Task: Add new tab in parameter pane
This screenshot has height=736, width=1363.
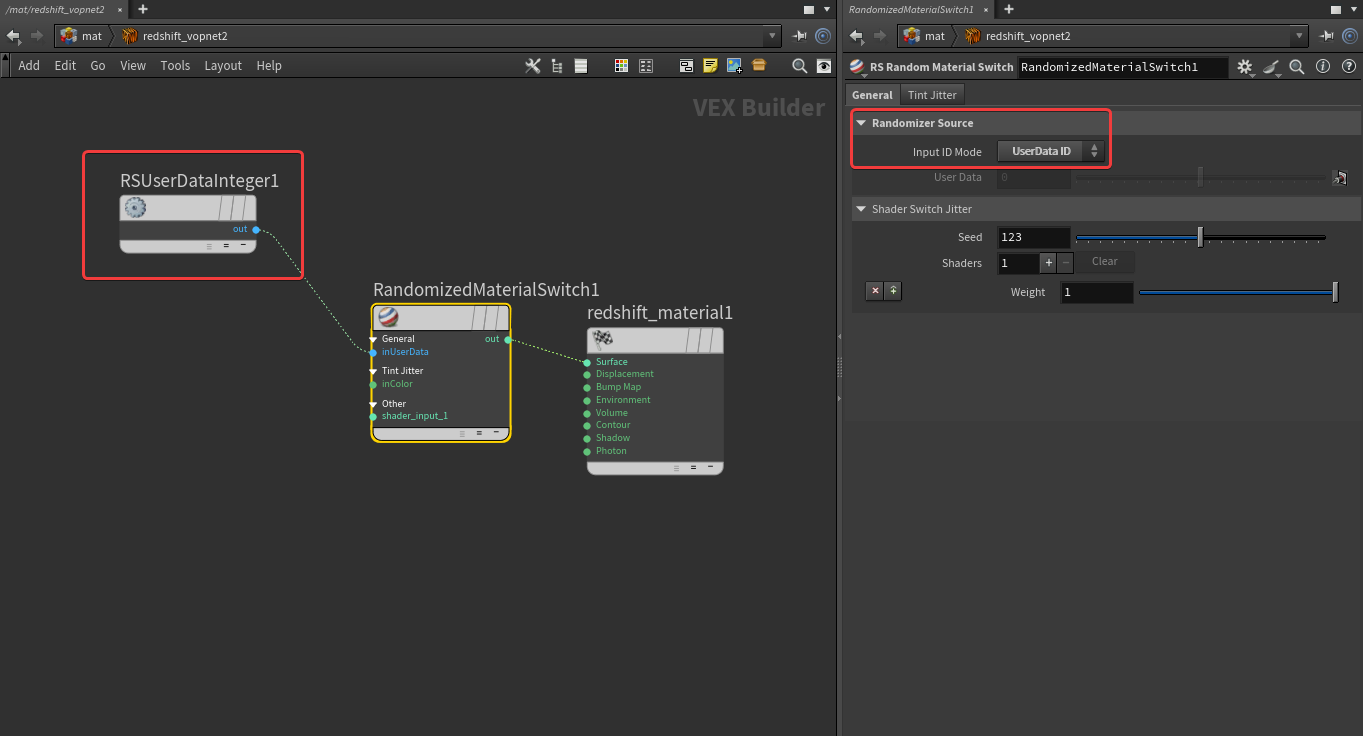Action: click(x=1009, y=9)
